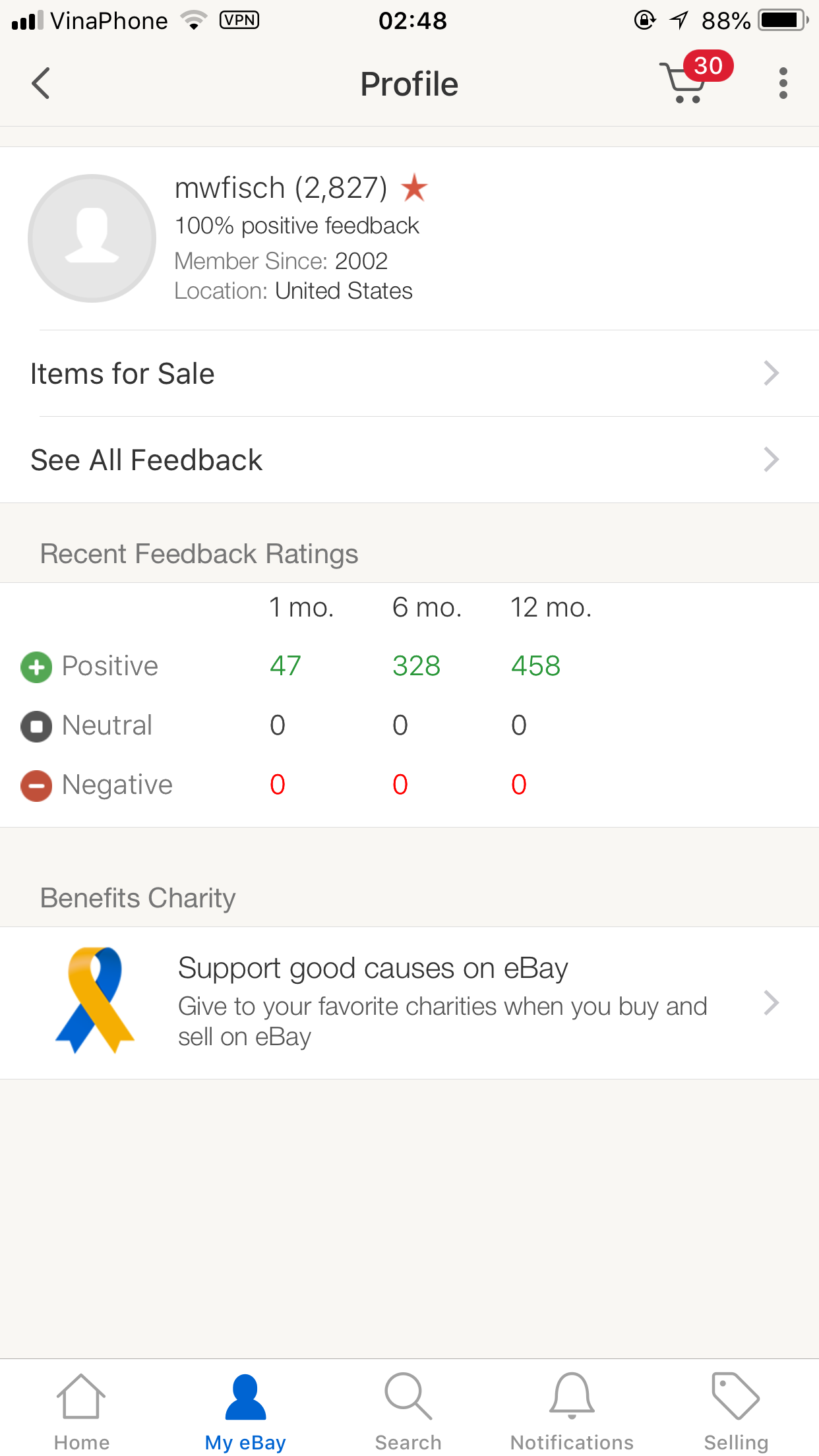Tap the back arrow icon
Image resolution: width=819 pixels, height=1456 pixels.
[x=41, y=84]
